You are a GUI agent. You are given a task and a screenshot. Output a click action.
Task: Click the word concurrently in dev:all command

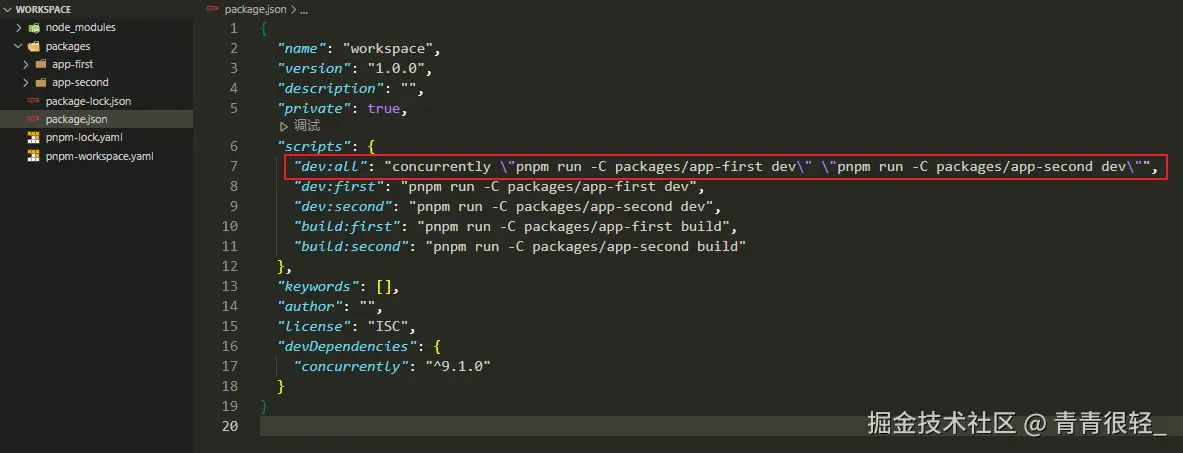tap(441, 167)
